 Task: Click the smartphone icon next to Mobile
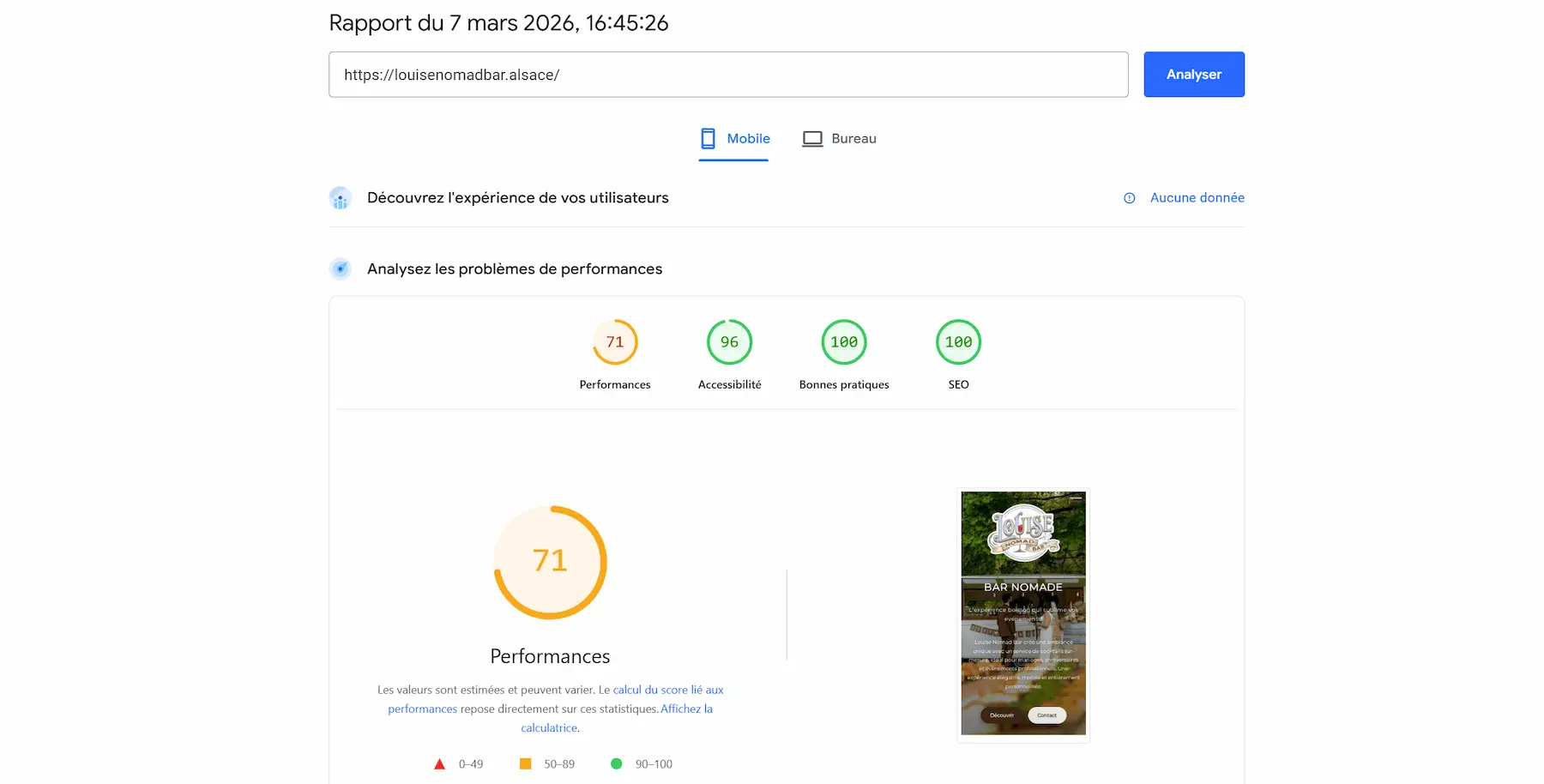(708, 138)
